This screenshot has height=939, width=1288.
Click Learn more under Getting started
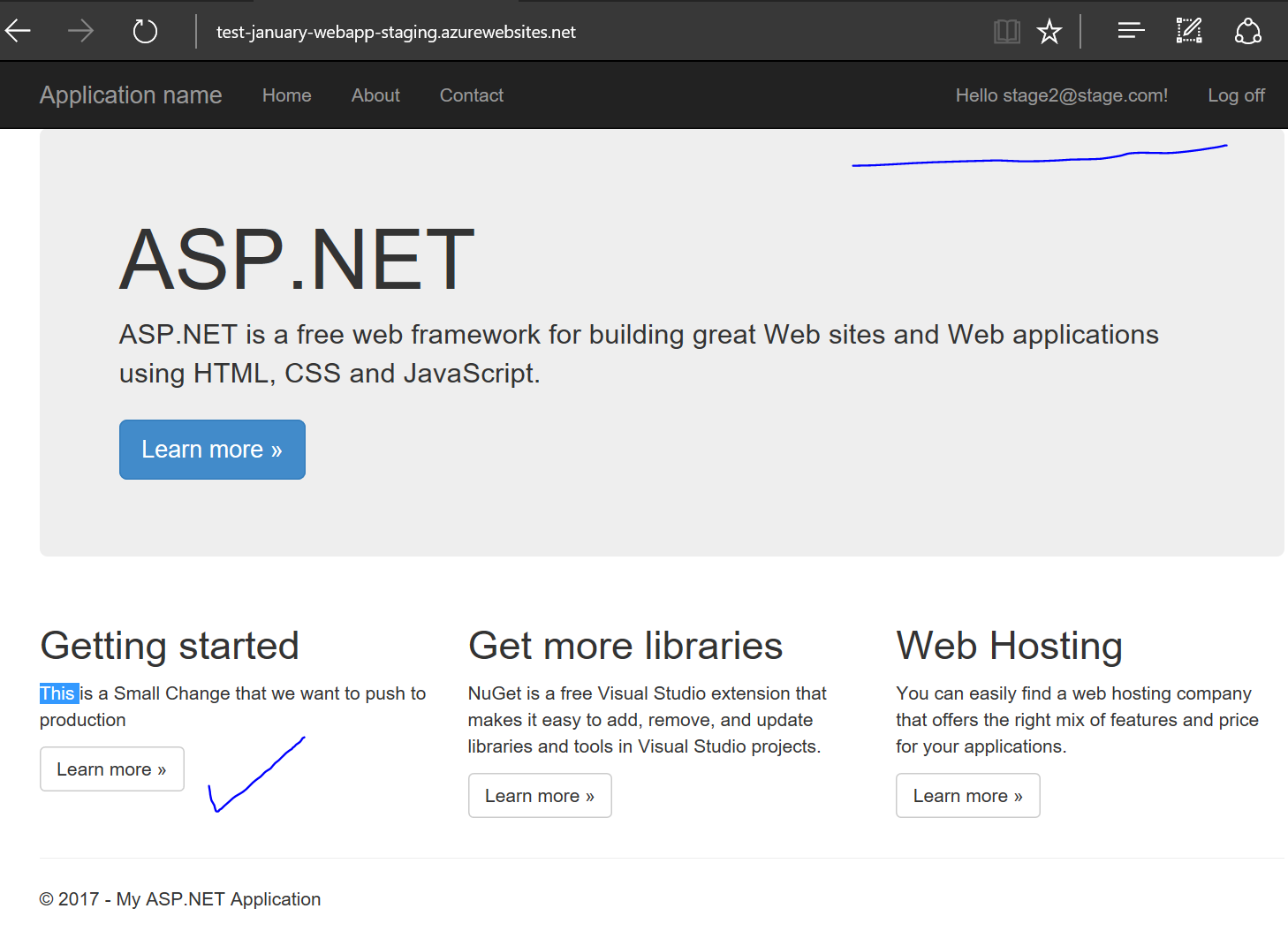click(x=112, y=769)
